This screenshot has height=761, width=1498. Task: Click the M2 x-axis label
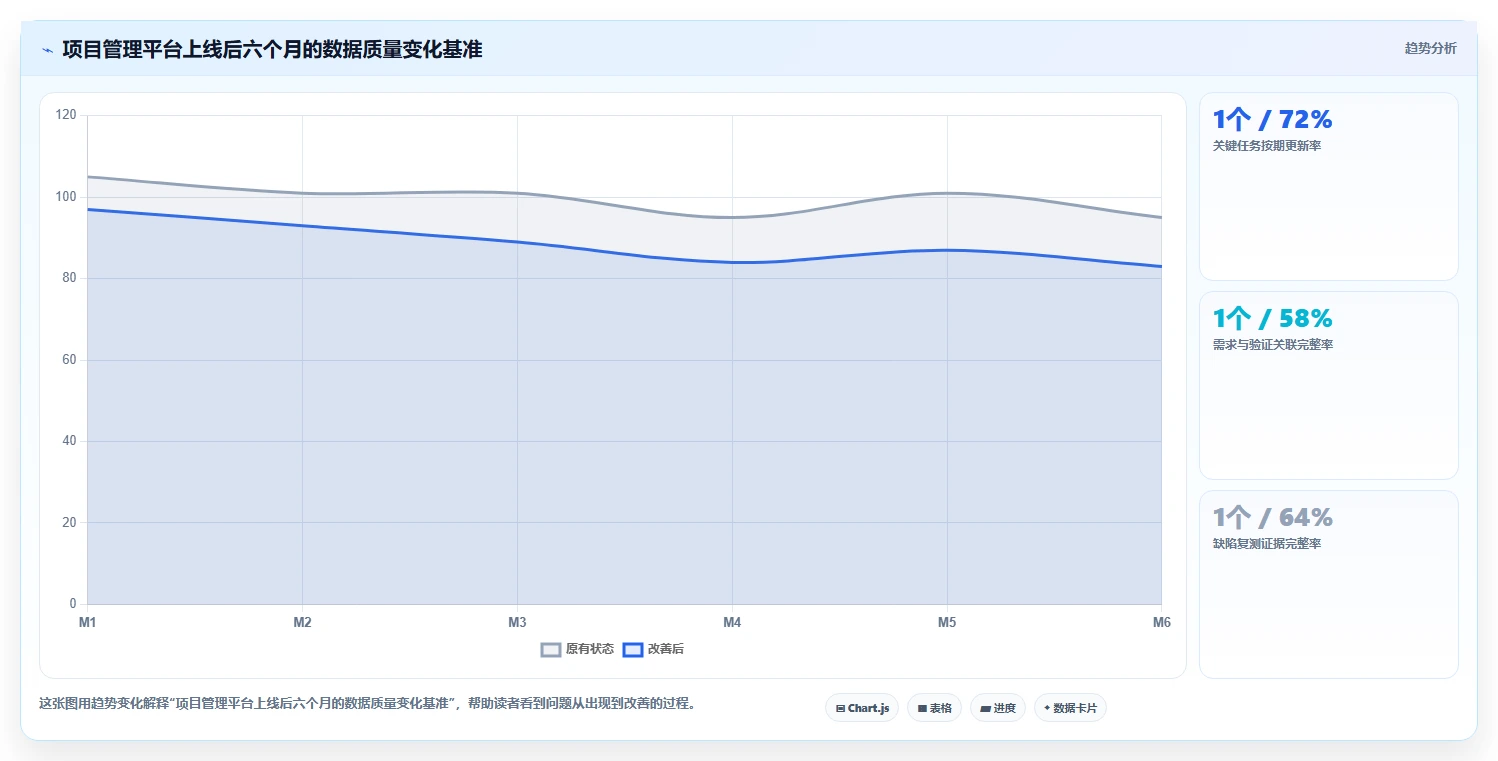pos(302,622)
